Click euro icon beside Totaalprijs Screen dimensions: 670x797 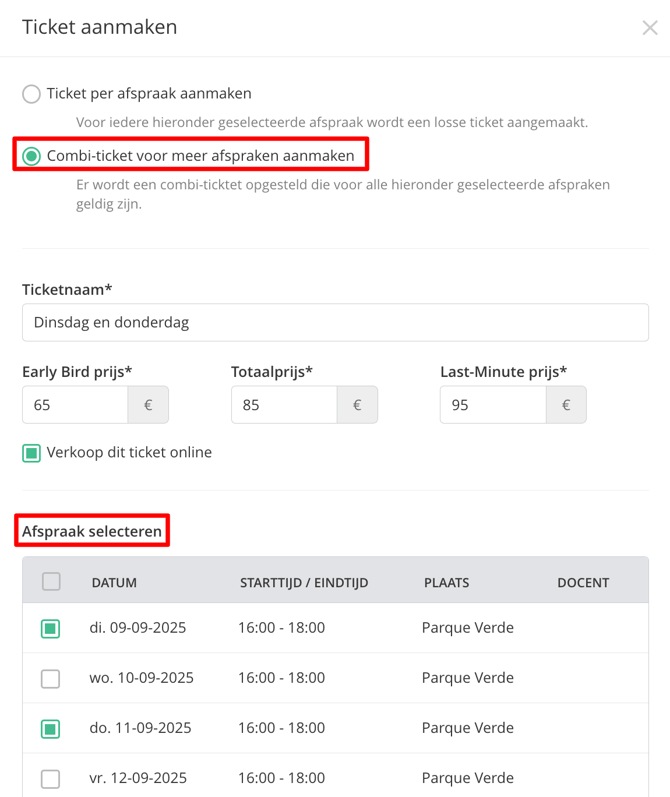(357, 405)
